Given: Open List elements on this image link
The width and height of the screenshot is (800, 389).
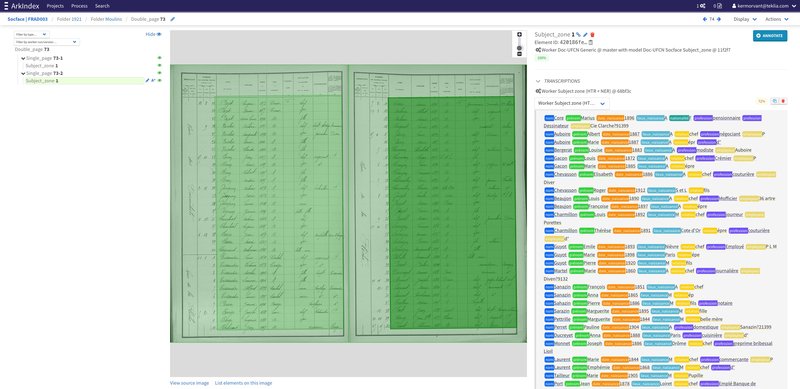Looking at the screenshot, I should pos(243,383).
